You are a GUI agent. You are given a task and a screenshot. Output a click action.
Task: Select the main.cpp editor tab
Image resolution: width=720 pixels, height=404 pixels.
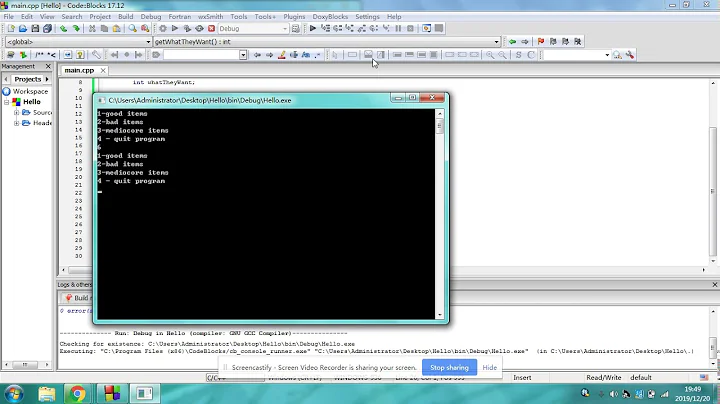79,70
